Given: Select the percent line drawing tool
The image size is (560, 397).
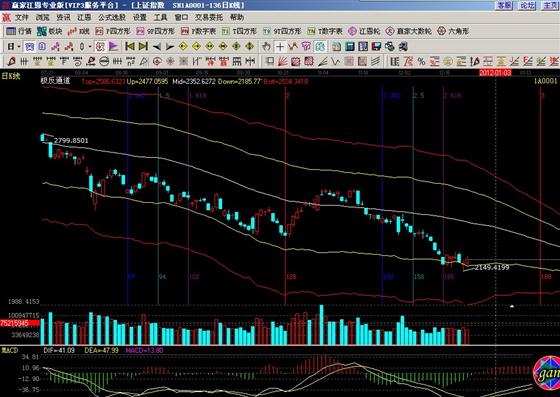Looking at the screenshot, I should [x=421, y=61].
